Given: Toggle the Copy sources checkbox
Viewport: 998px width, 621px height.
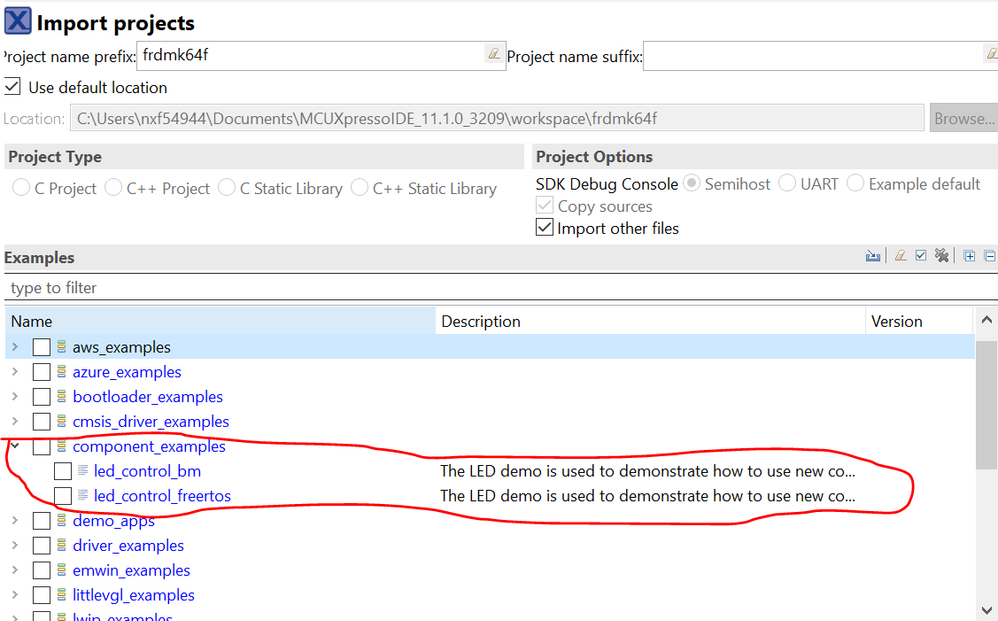Looking at the screenshot, I should [x=544, y=206].
